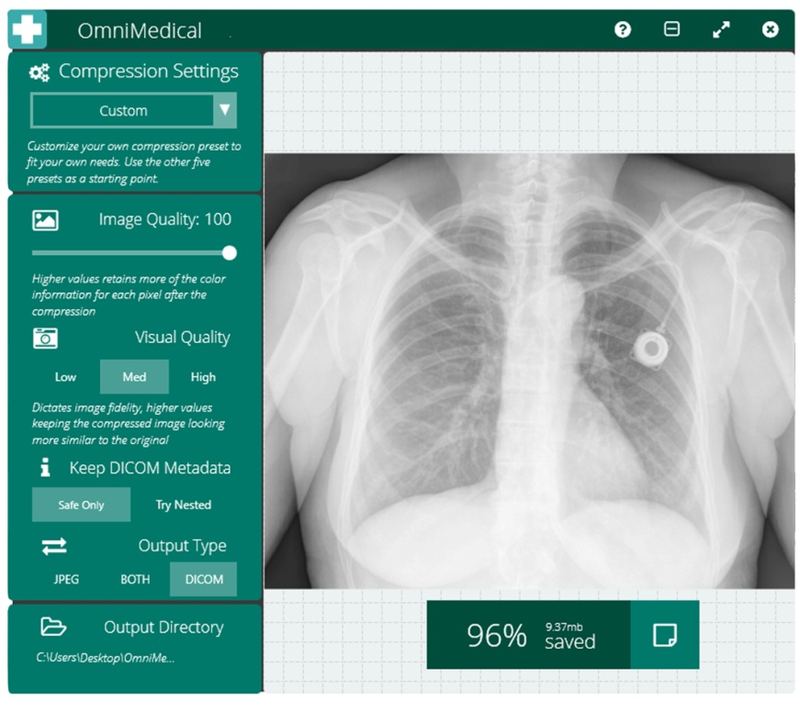The width and height of the screenshot is (800, 711).
Task: Click the Output Type heading
Action: tap(182, 546)
